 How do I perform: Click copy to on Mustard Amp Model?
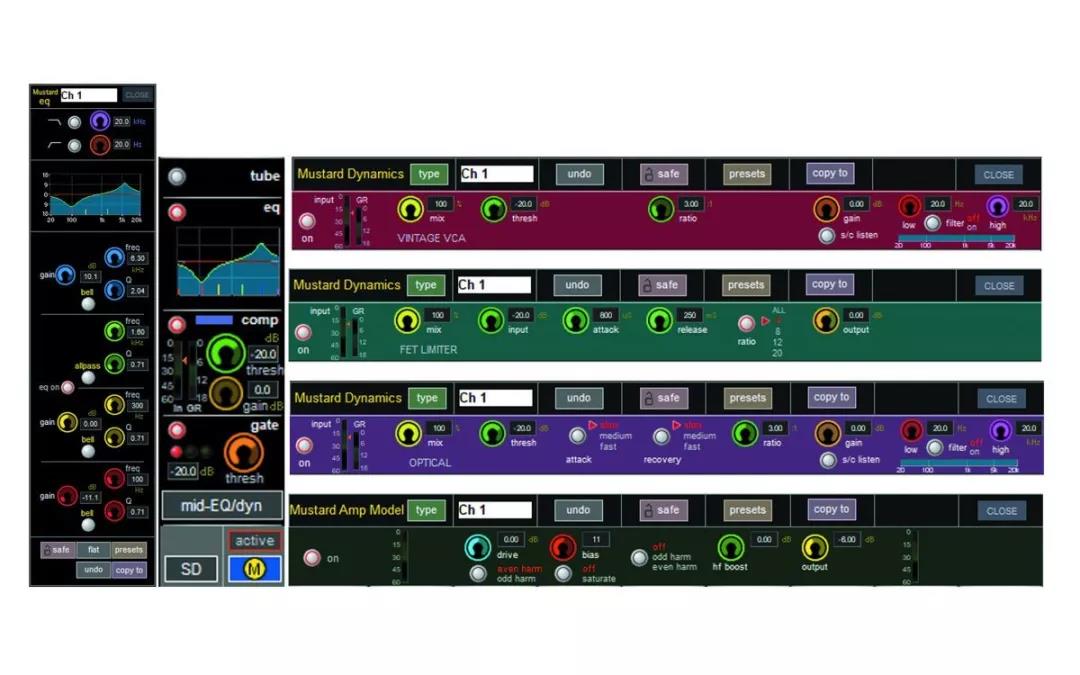pos(831,510)
